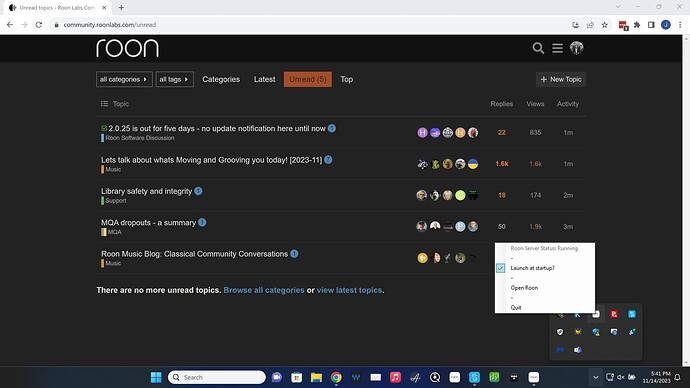Viewport: 690px width, 388px height.
Task: Click the roon logo in the header
Action: pos(127,48)
